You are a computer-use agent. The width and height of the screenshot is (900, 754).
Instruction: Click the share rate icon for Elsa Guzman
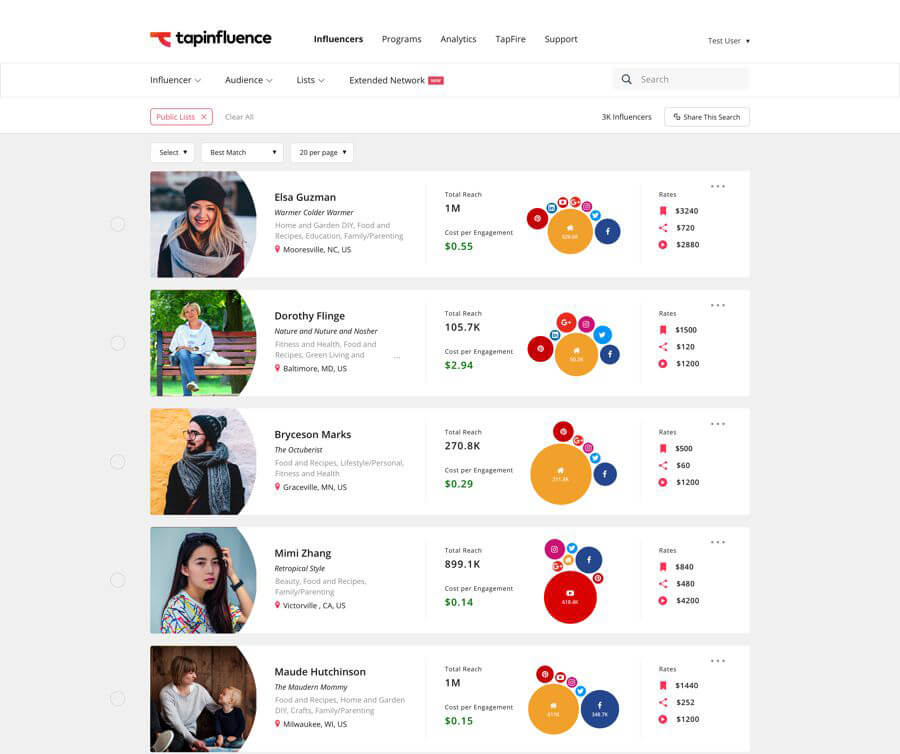pos(662,228)
